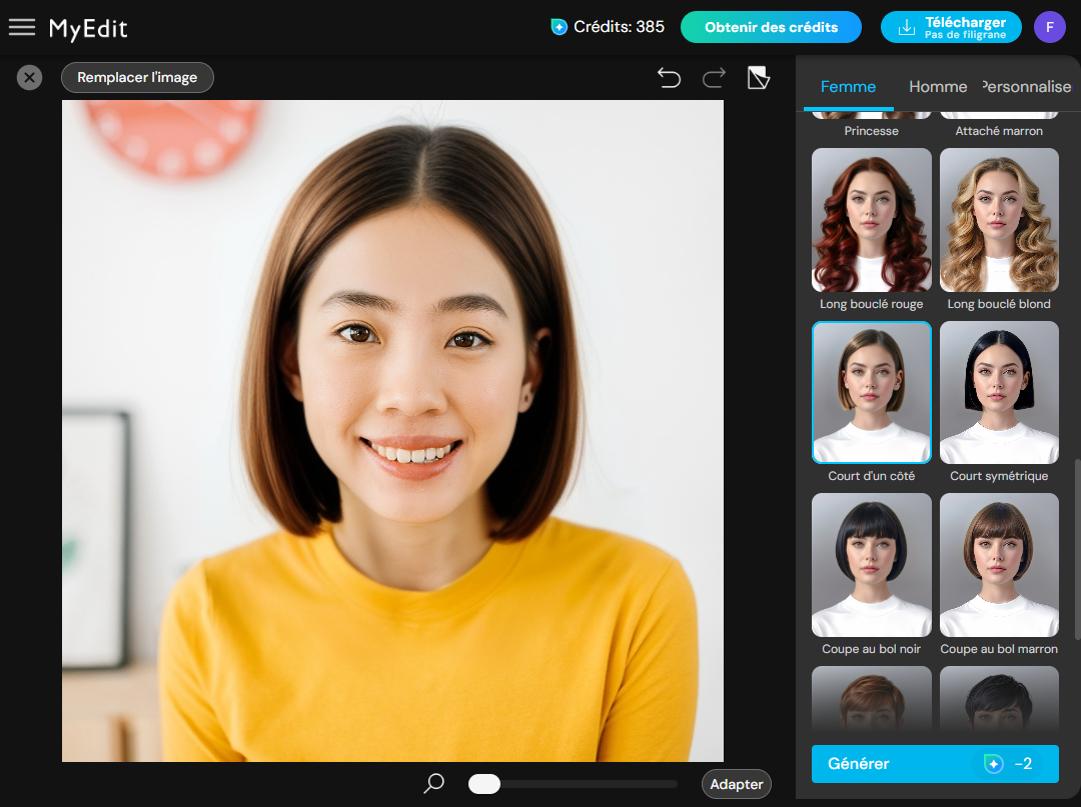Toggle the before/after compare icon

pos(758,78)
